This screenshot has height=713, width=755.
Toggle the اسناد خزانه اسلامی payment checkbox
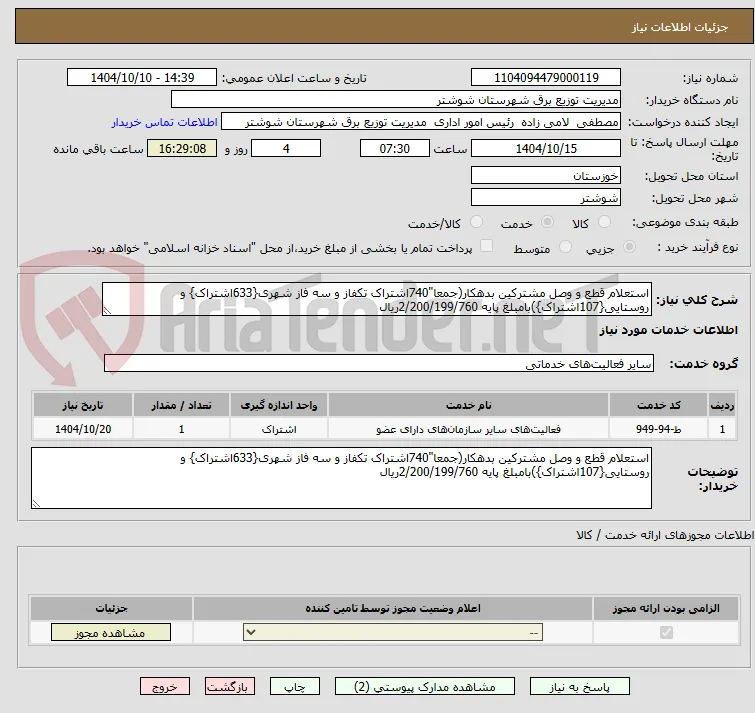pos(487,246)
